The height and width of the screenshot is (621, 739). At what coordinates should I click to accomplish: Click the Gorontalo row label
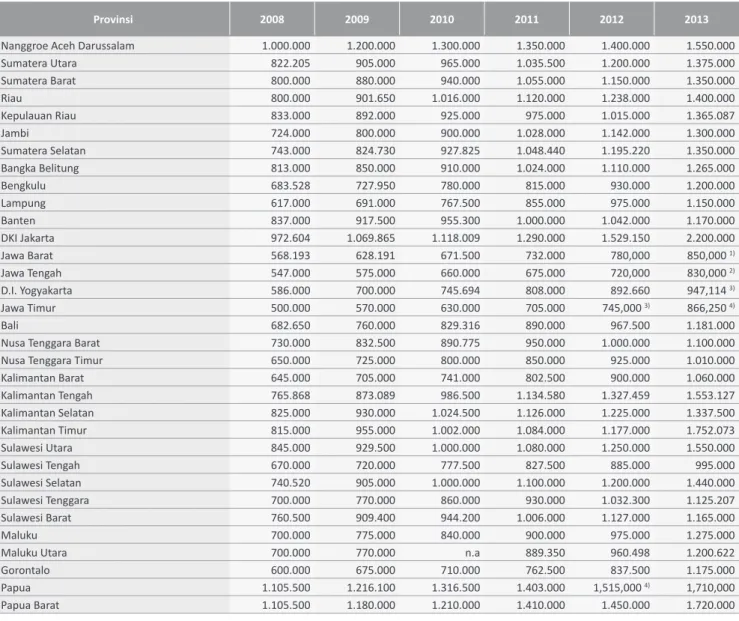pyautogui.click(x=25, y=570)
